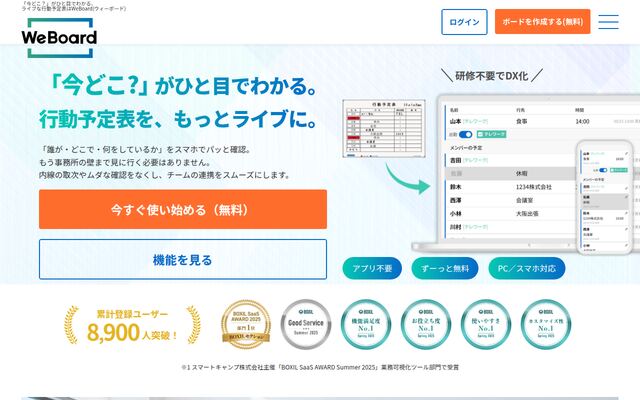This screenshot has height=400, width=640.
Task: Toggle the blue switch in laptop mockup
Action: [x=465, y=134]
